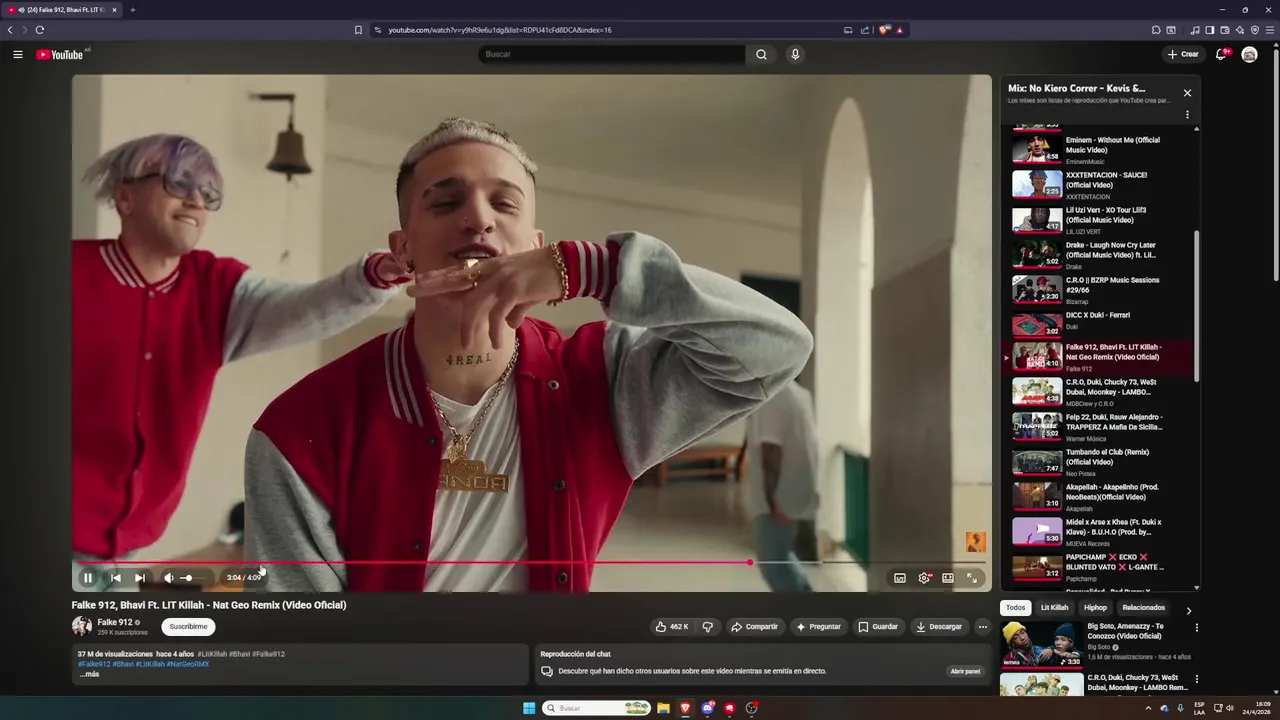Open the Crear button
The image size is (1280, 720).
1183,54
